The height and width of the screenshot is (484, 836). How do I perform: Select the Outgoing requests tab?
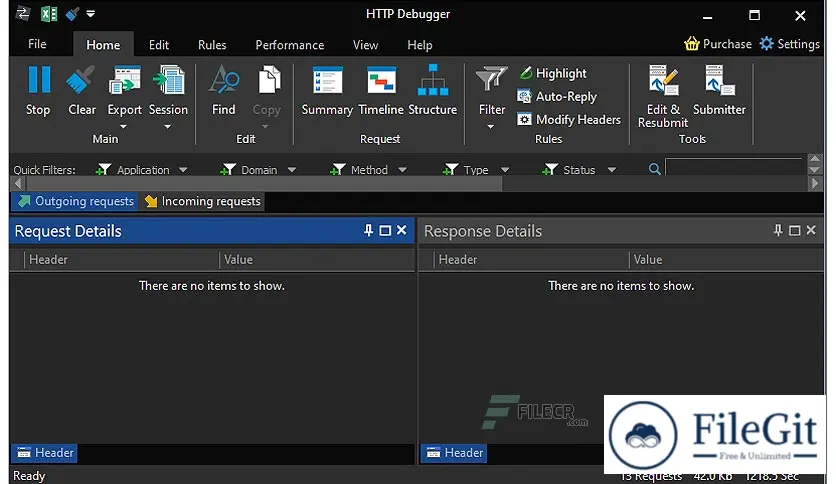75,201
